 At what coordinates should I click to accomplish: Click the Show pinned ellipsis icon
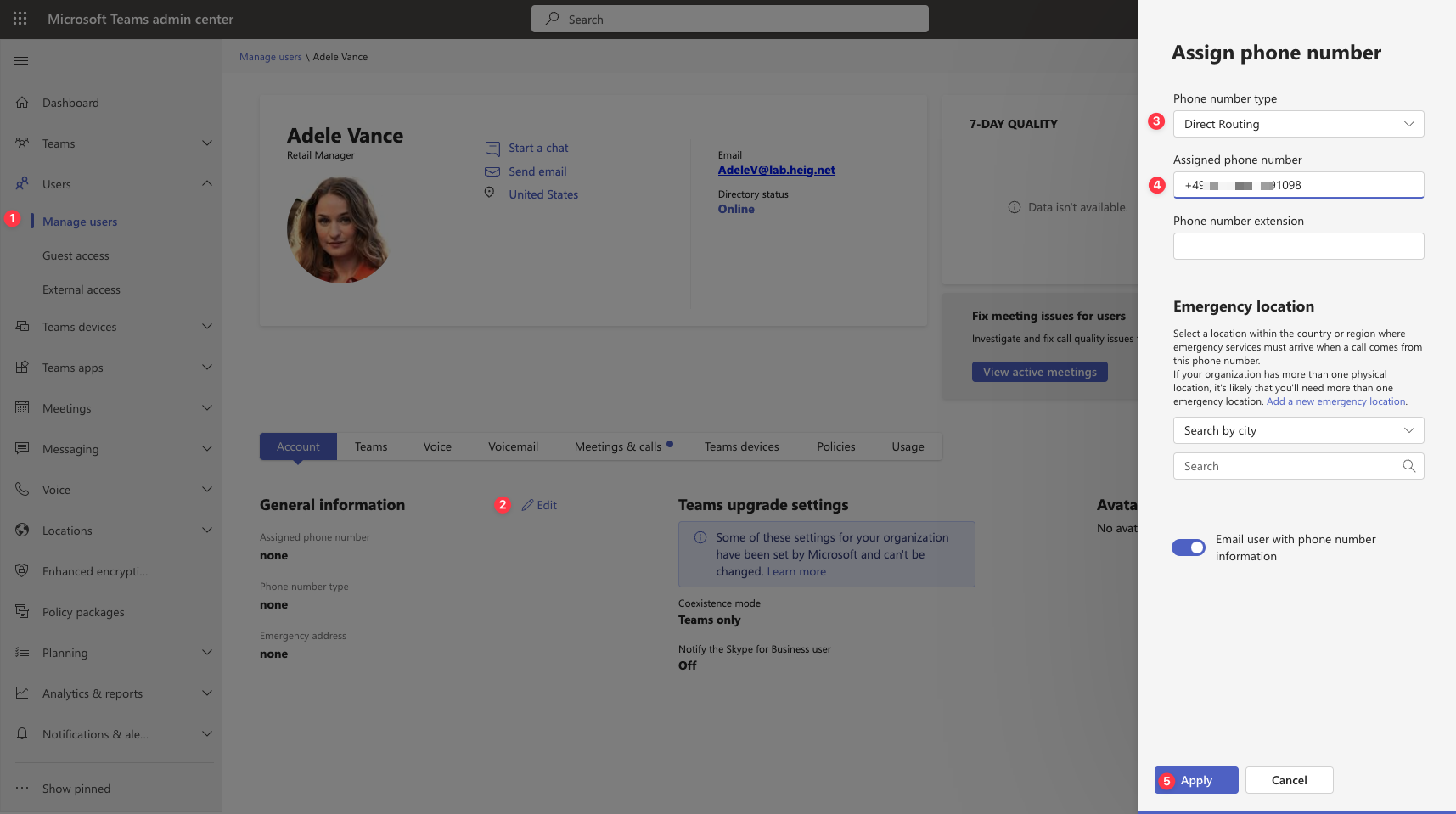[x=22, y=788]
